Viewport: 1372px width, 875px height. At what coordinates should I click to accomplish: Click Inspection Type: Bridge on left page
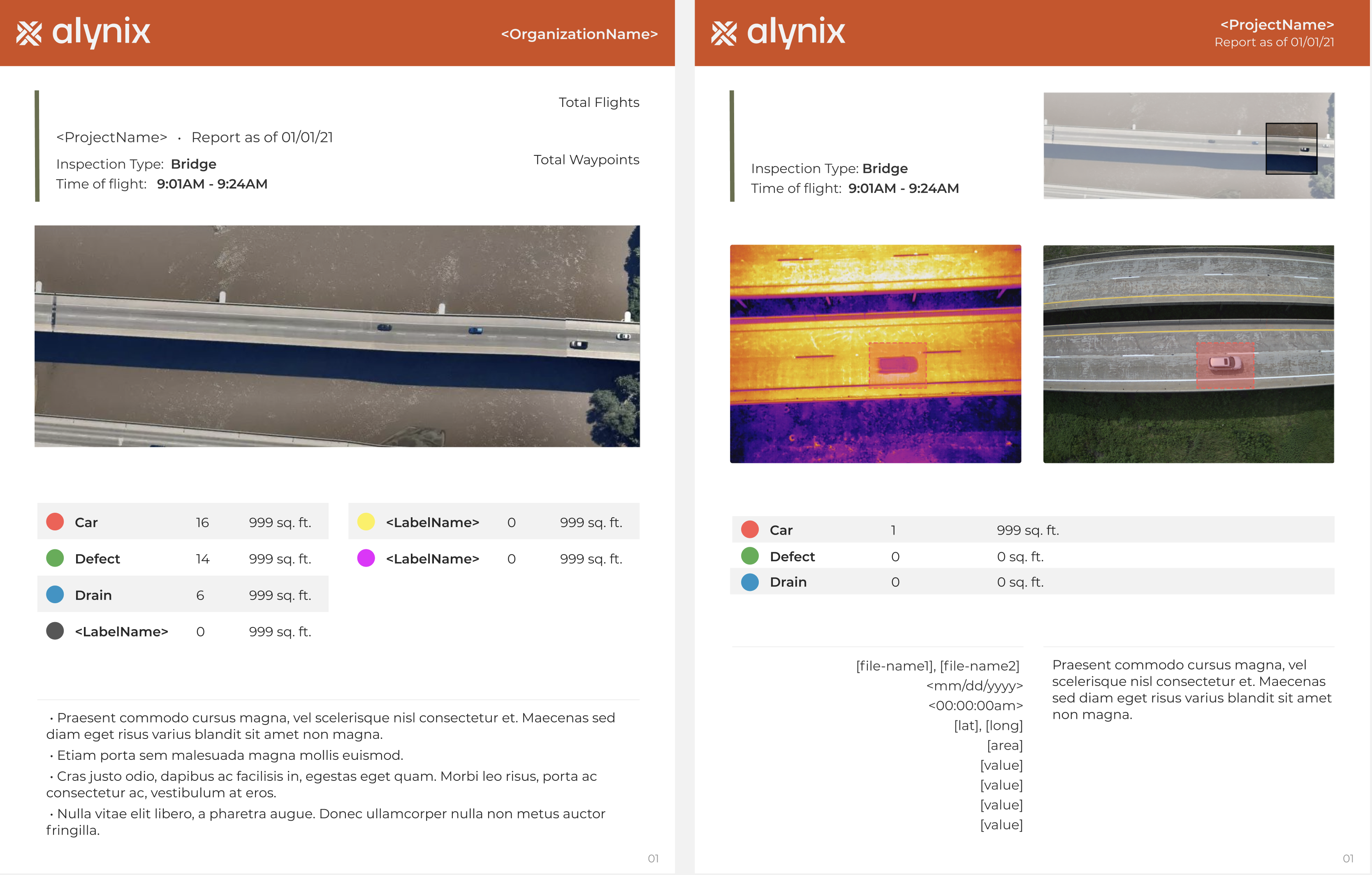[136, 164]
